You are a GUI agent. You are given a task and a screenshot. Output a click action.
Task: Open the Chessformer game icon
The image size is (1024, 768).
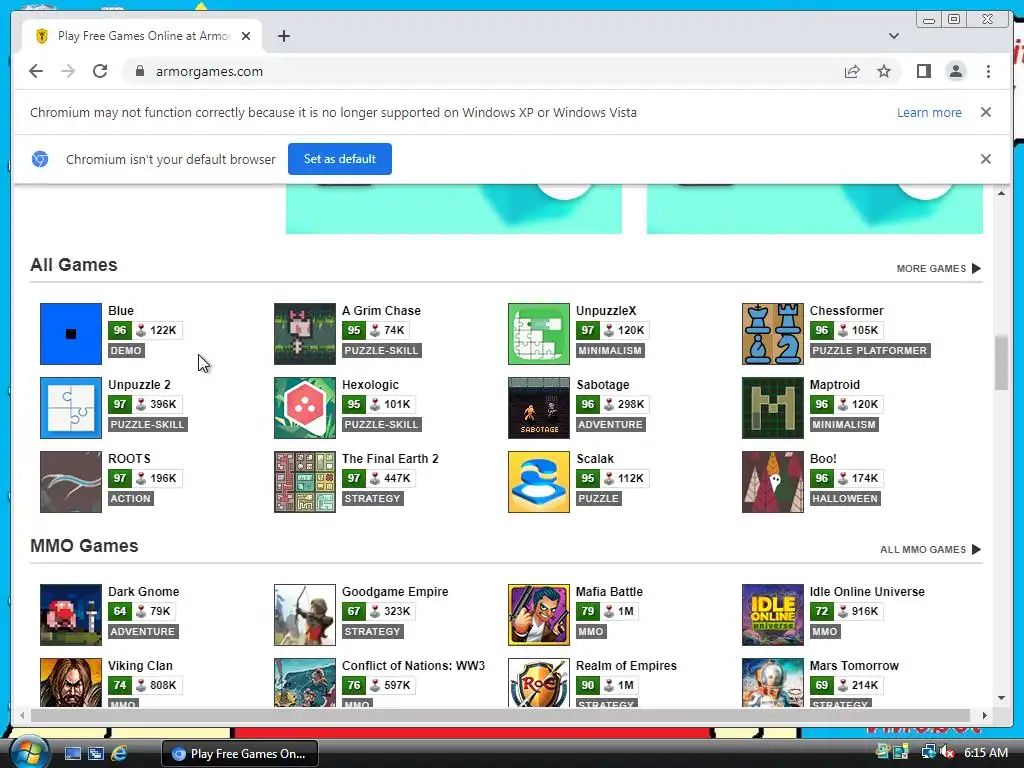pos(773,334)
